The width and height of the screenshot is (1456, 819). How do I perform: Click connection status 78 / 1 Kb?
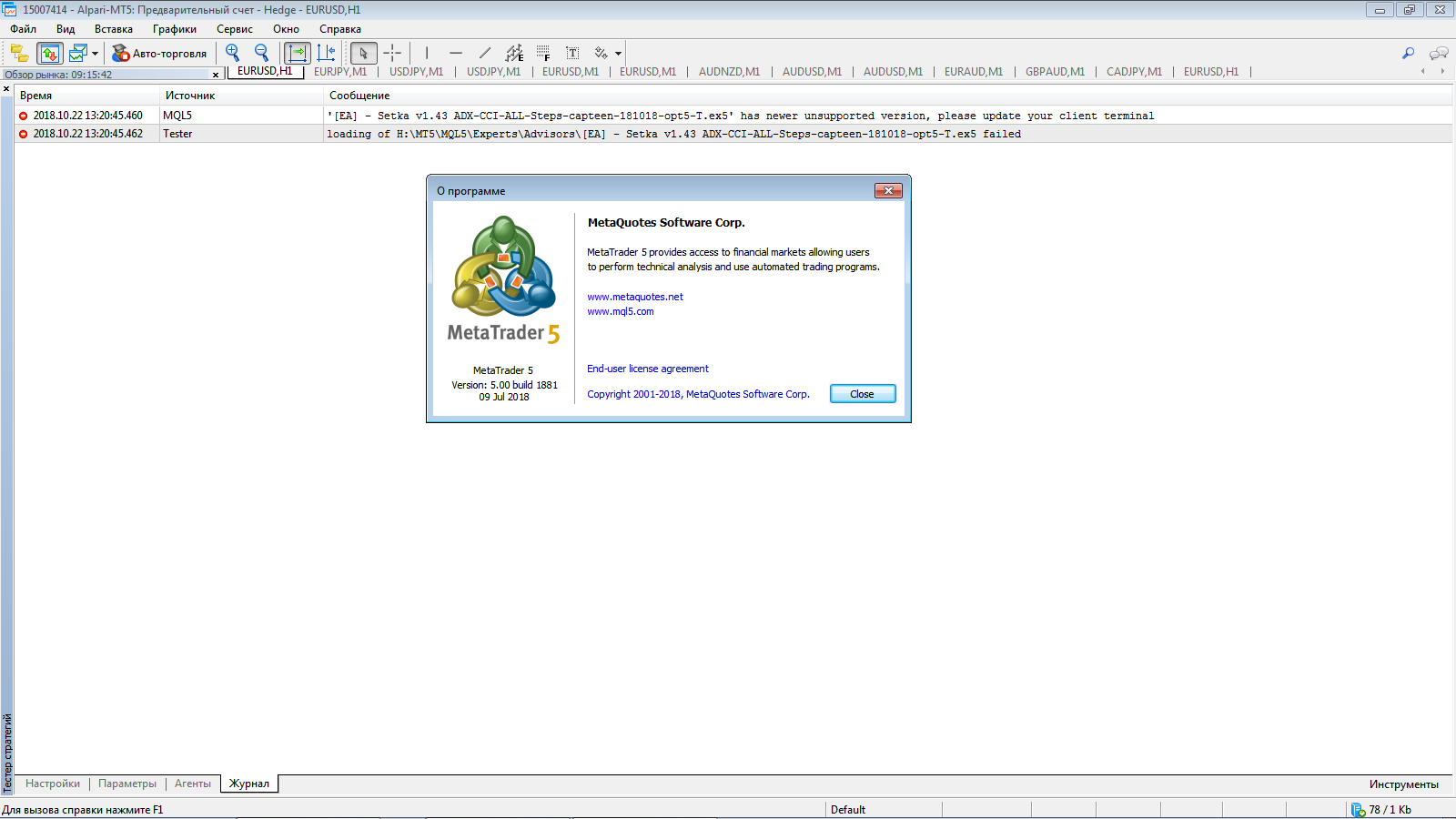point(1382,809)
